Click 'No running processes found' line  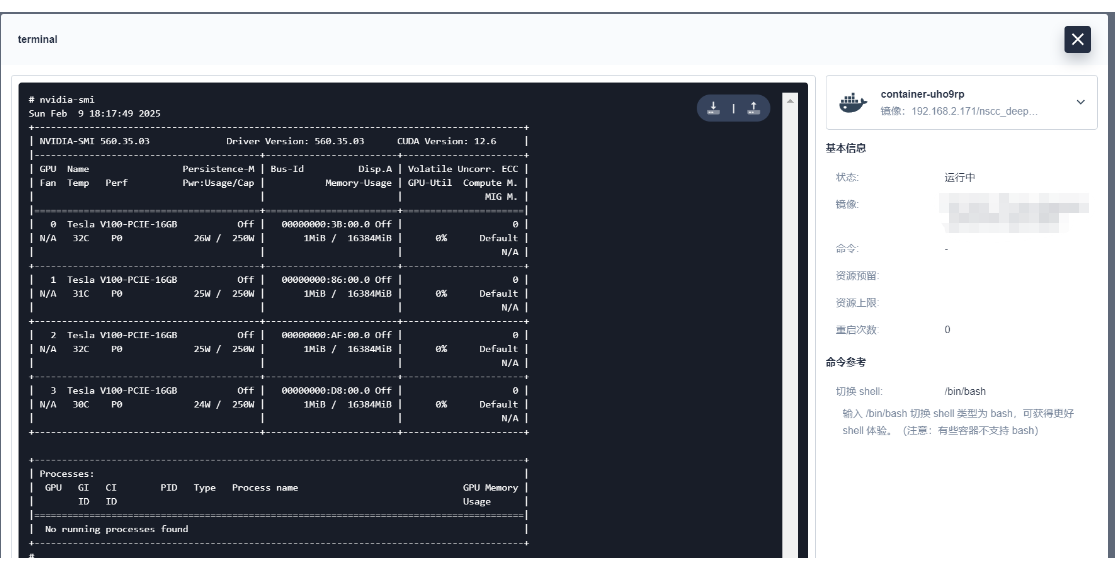117,529
